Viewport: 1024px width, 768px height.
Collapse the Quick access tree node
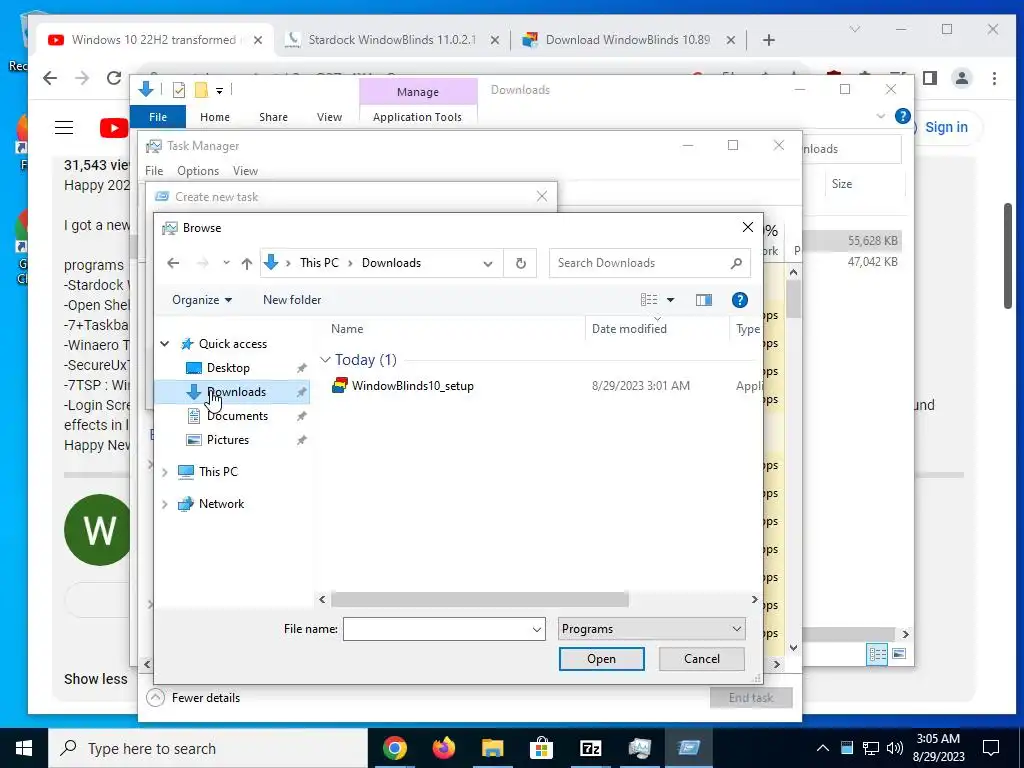(x=165, y=344)
